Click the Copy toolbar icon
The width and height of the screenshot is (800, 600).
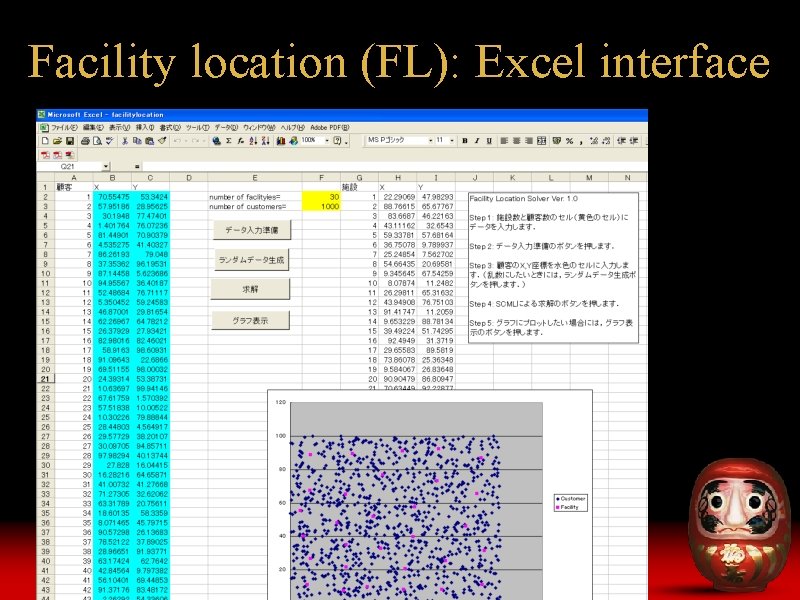[137, 144]
